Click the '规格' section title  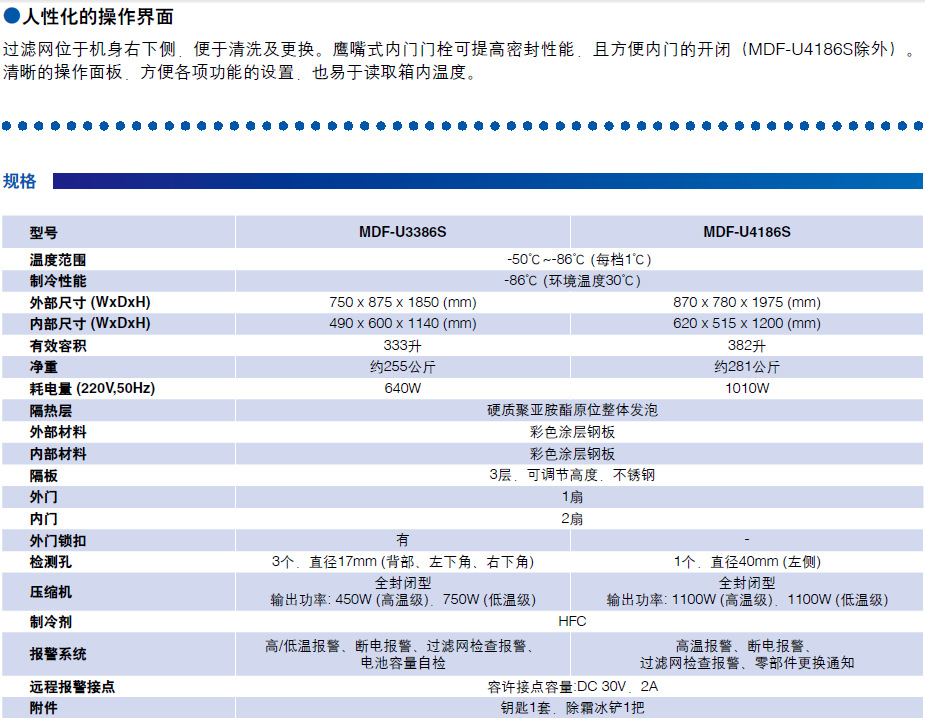[x=19, y=181]
